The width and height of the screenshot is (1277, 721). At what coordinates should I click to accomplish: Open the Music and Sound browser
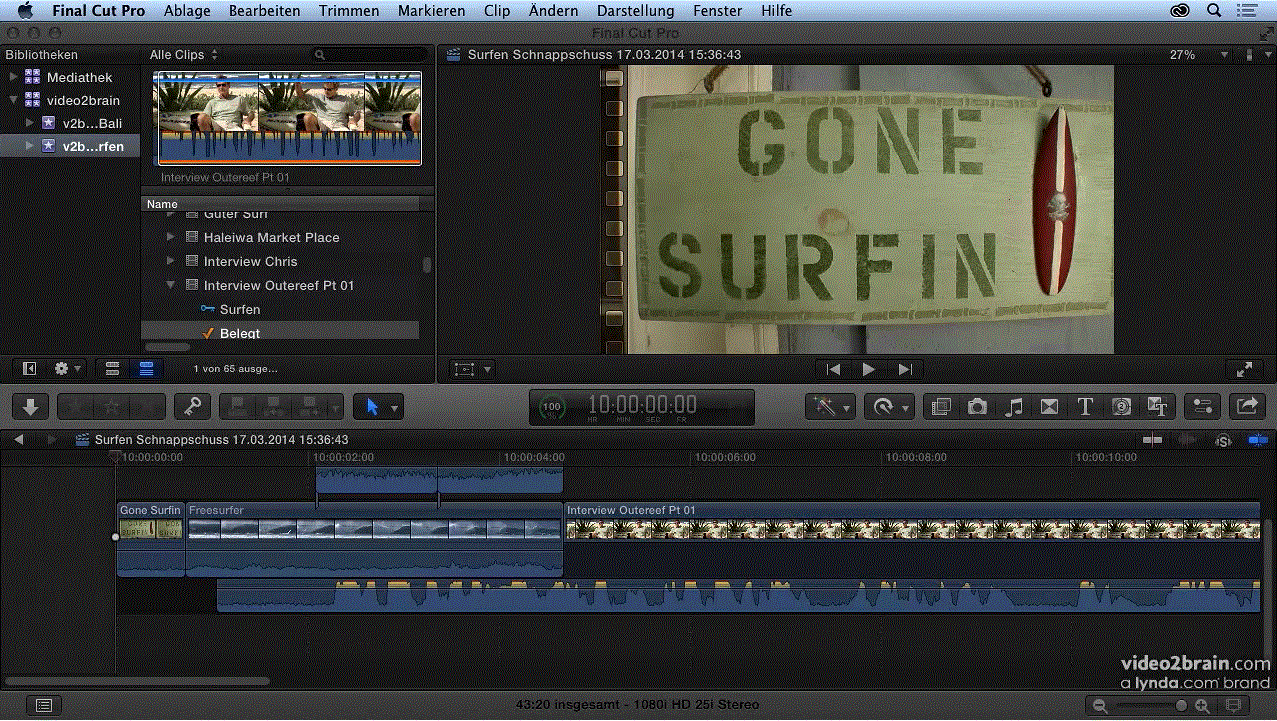pos(1014,407)
